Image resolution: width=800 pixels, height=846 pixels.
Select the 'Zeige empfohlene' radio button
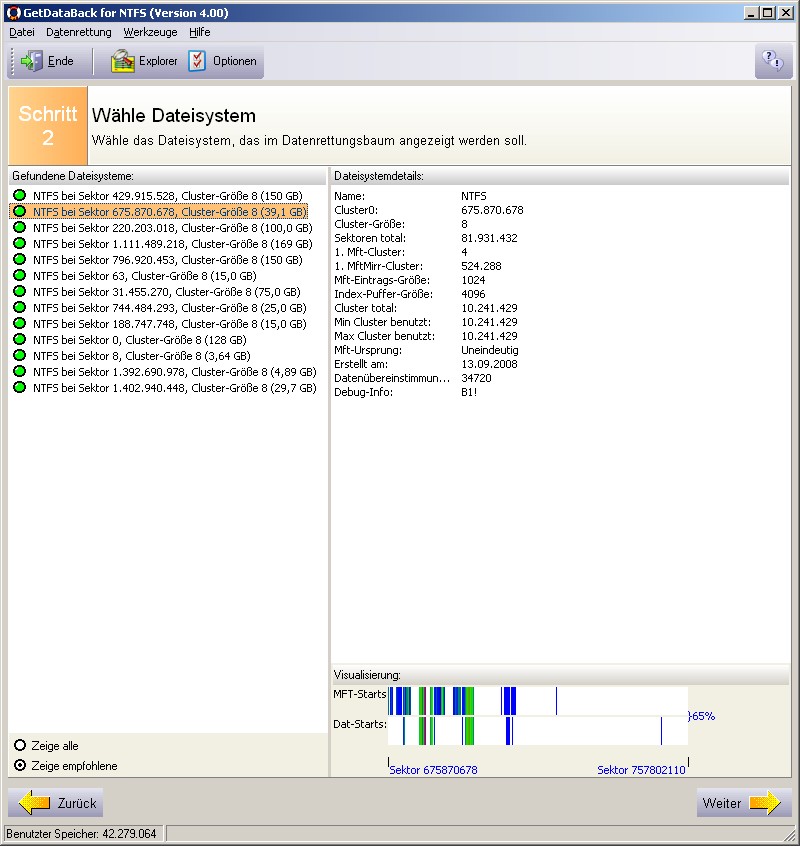(x=20, y=766)
